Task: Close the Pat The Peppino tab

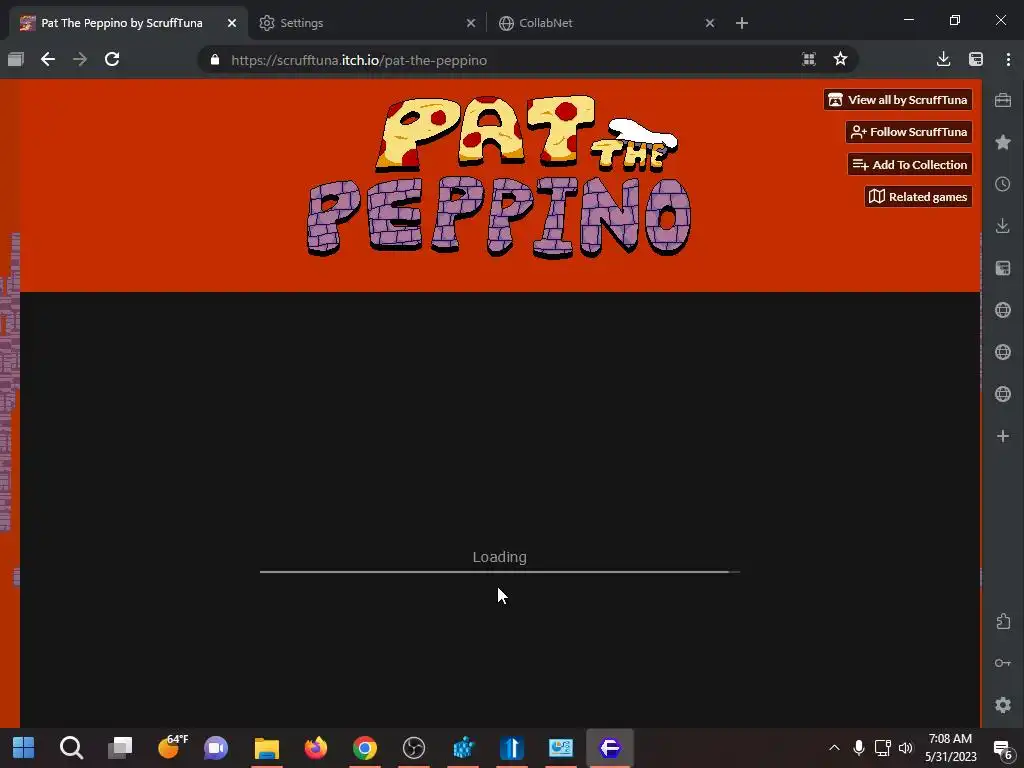Action: pyautogui.click(x=232, y=23)
